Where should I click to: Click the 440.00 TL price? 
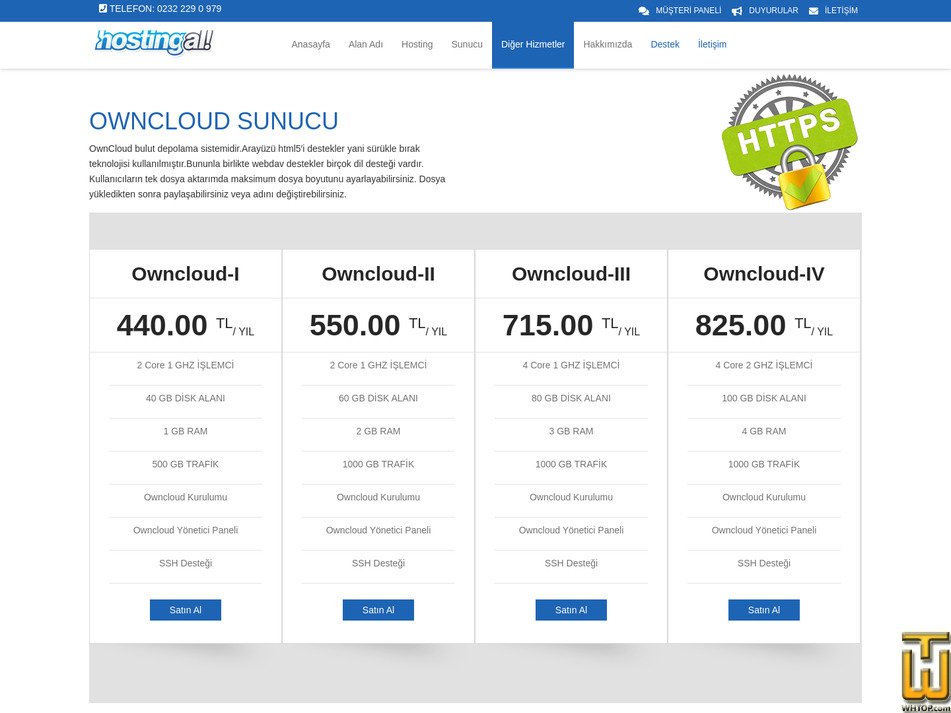click(x=186, y=326)
